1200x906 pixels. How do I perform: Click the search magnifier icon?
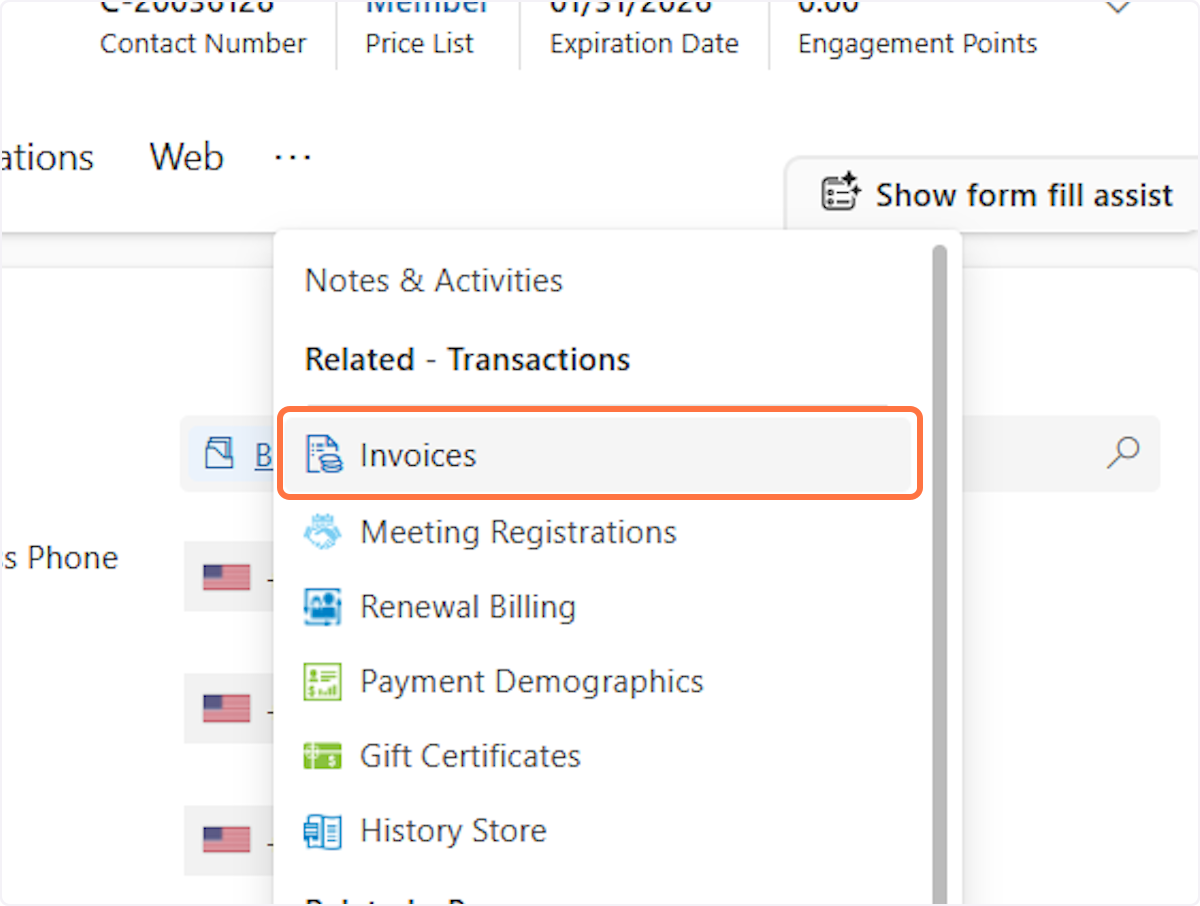pos(1123,453)
